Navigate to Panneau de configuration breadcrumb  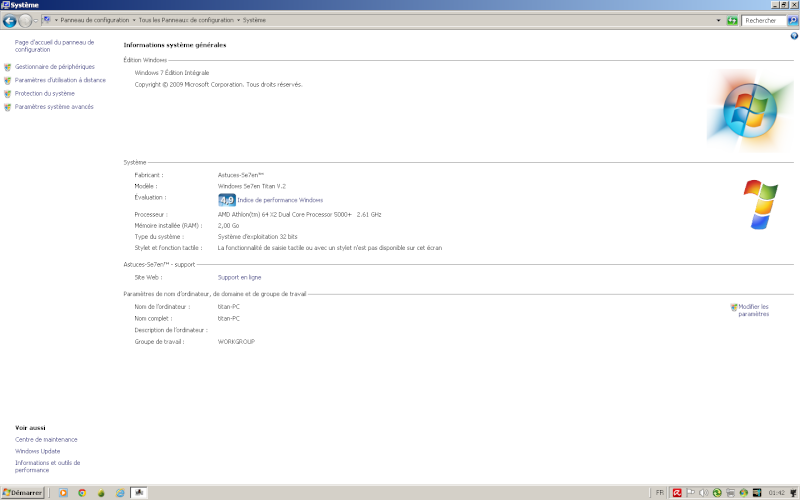pos(94,20)
